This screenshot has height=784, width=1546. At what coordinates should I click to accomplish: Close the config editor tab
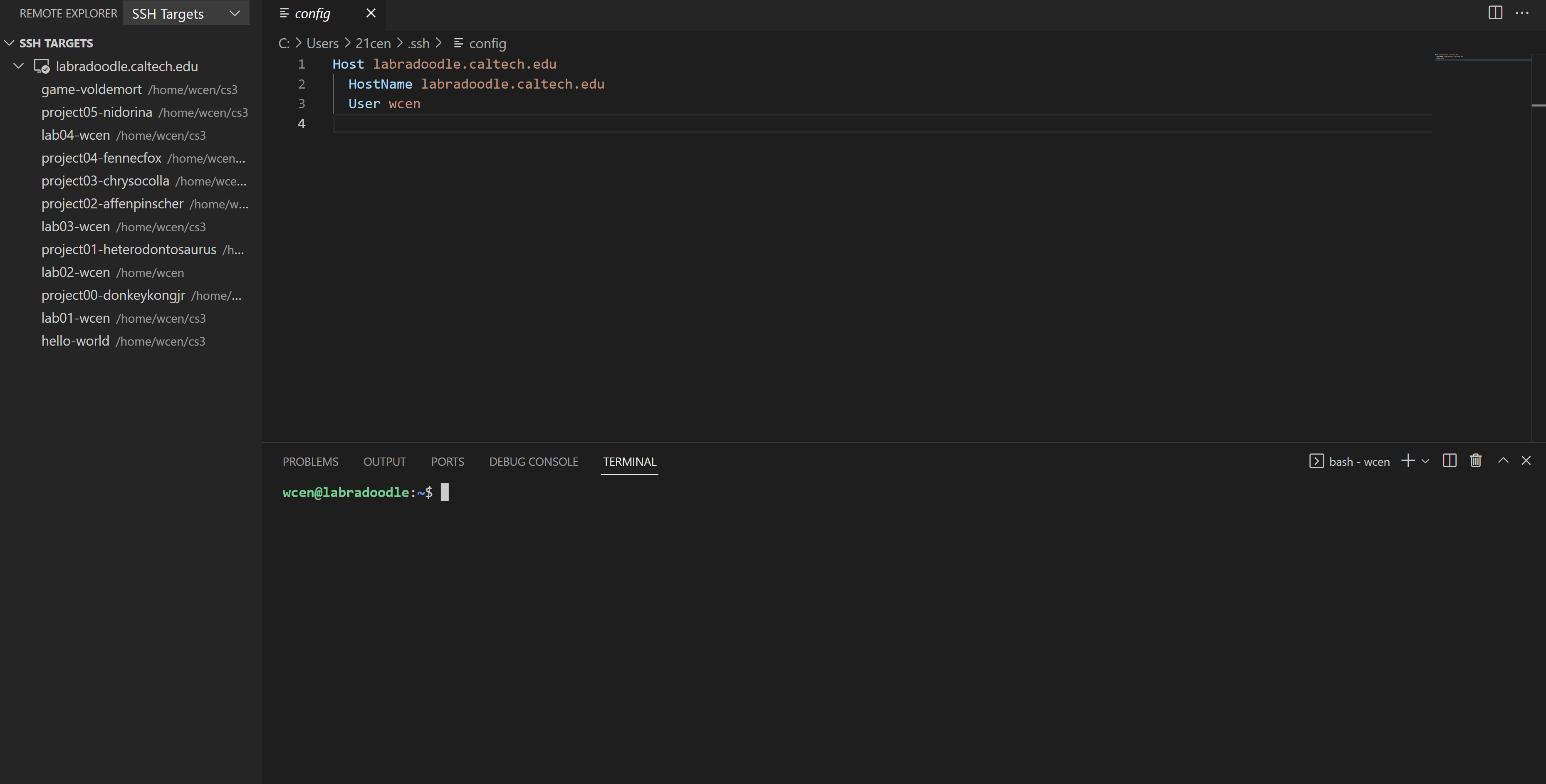pyautogui.click(x=371, y=13)
